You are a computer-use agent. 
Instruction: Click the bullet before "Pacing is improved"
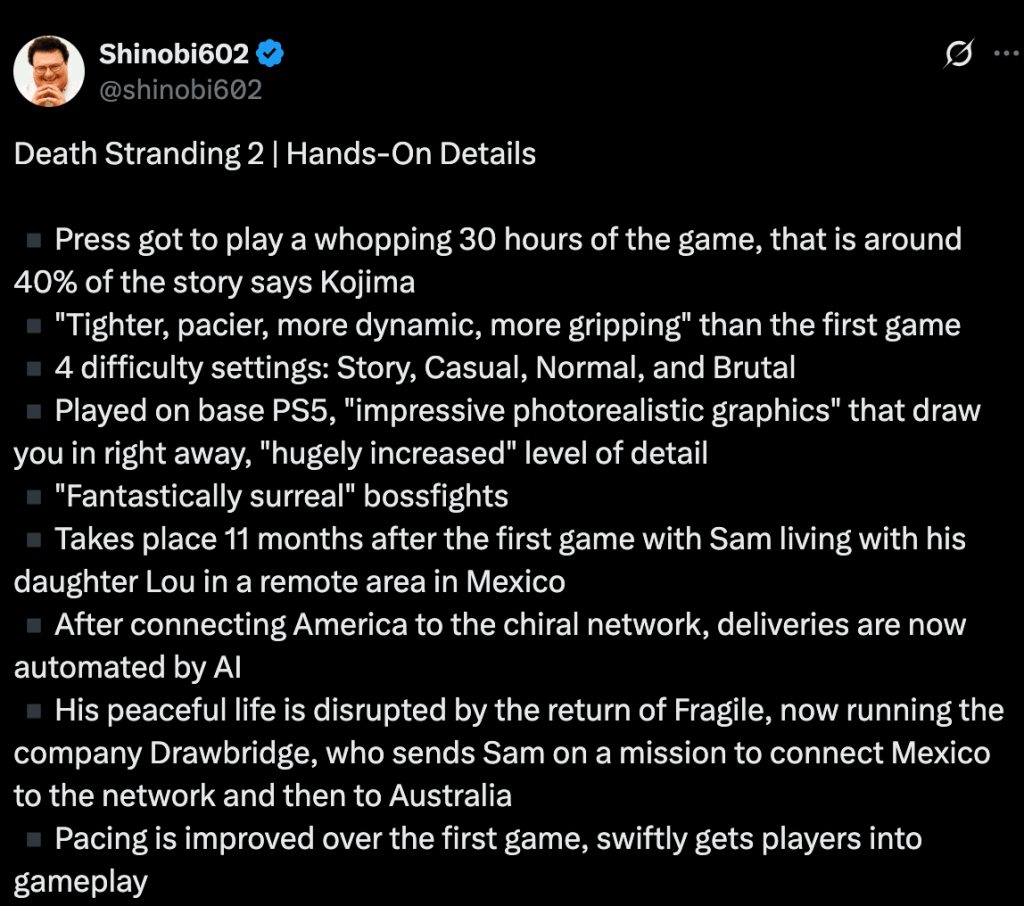tap(33, 839)
